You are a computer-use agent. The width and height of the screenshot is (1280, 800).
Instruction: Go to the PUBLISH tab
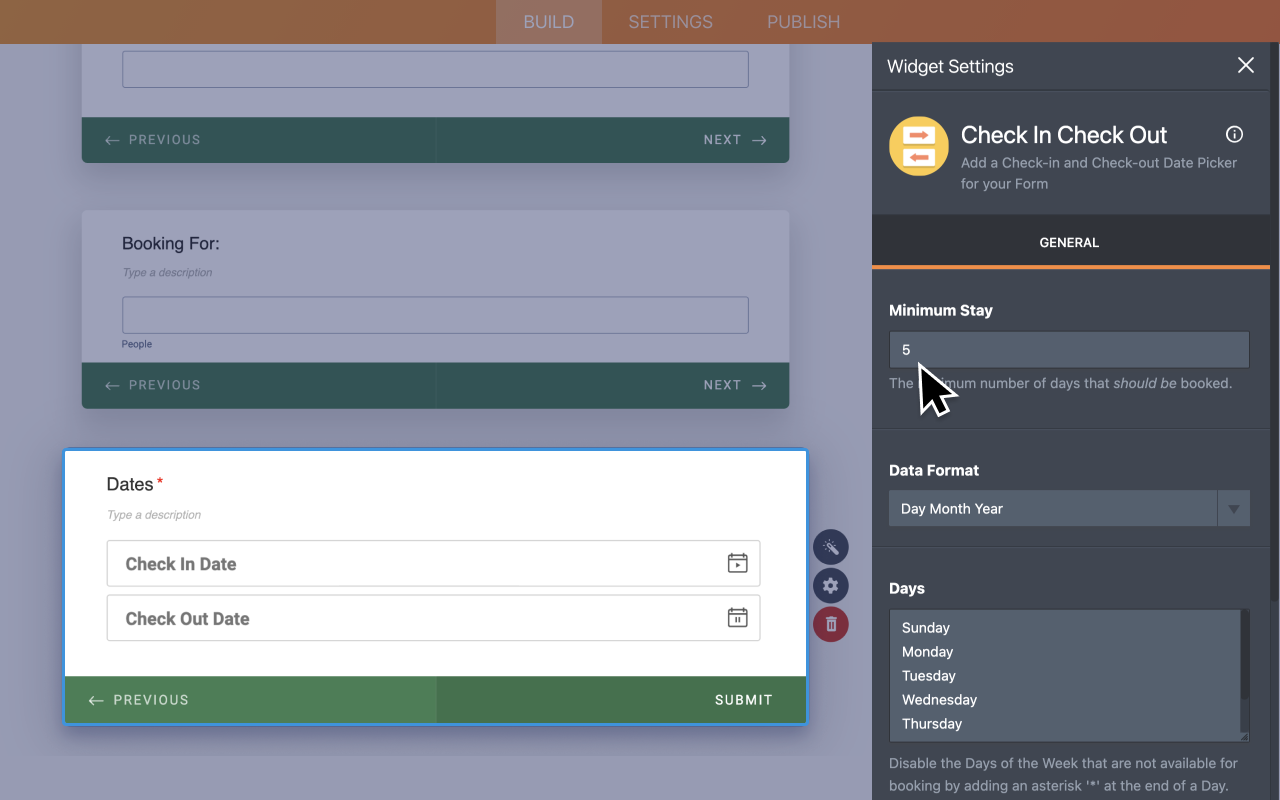pos(803,21)
